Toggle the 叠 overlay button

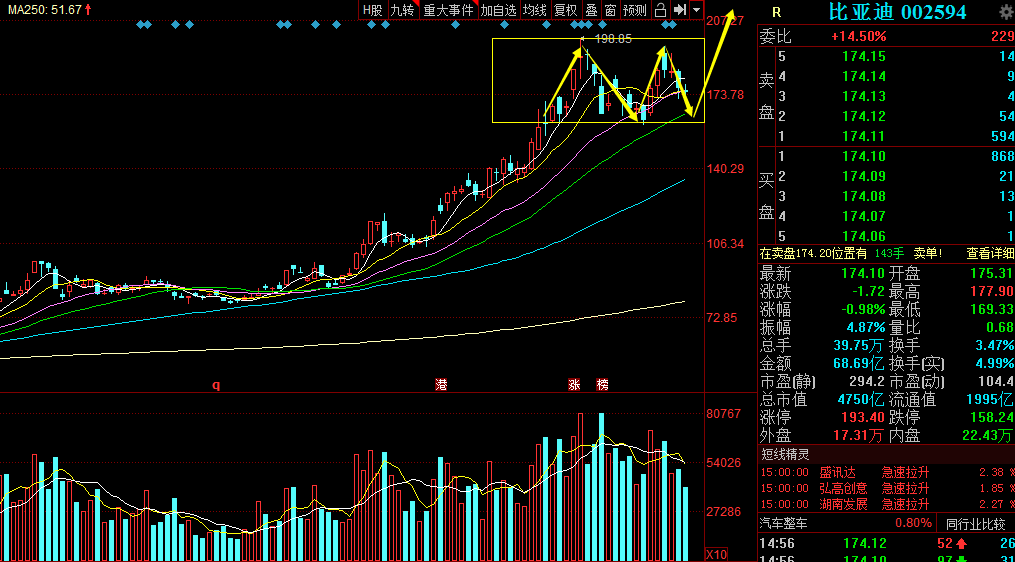(x=591, y=10)
